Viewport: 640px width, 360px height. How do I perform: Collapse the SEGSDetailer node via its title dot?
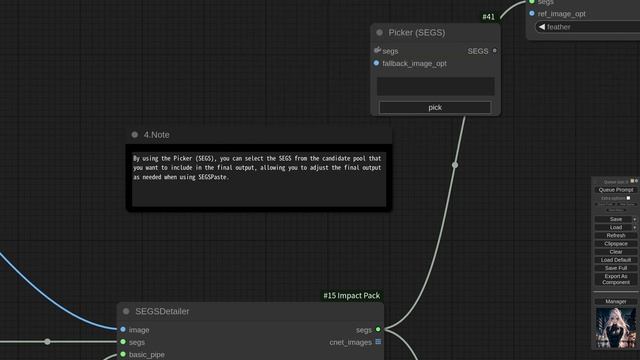(x=126, y=311)
